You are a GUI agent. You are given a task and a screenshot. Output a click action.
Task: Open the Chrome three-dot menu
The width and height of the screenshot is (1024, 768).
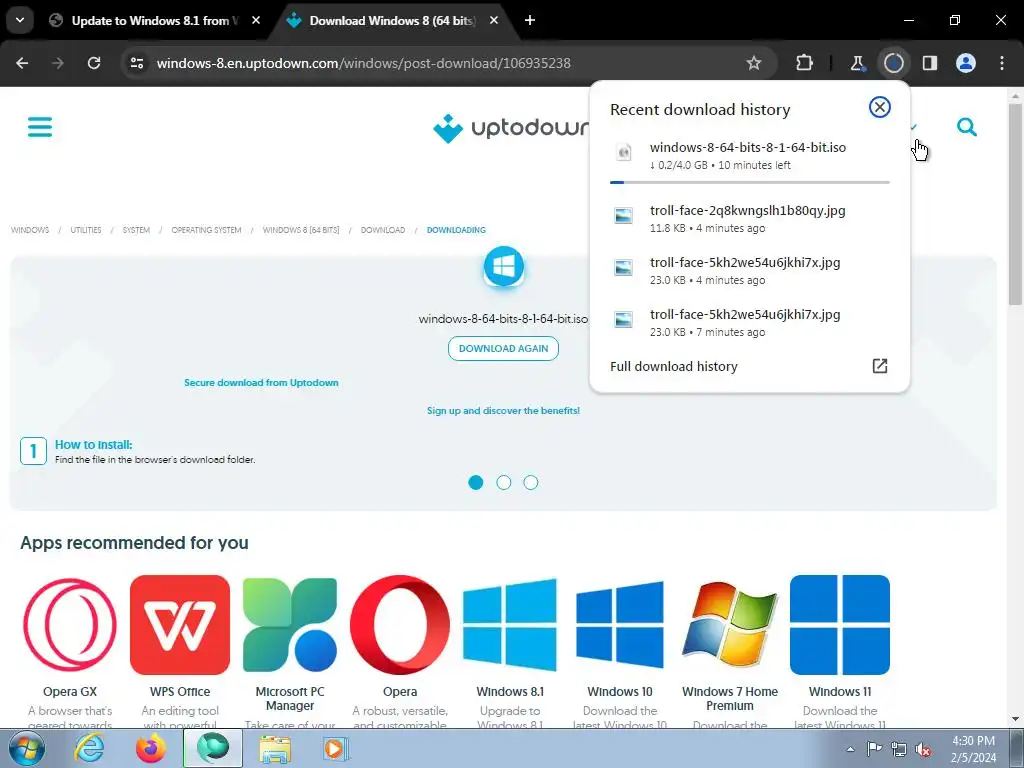click(x=1002, y=63)
